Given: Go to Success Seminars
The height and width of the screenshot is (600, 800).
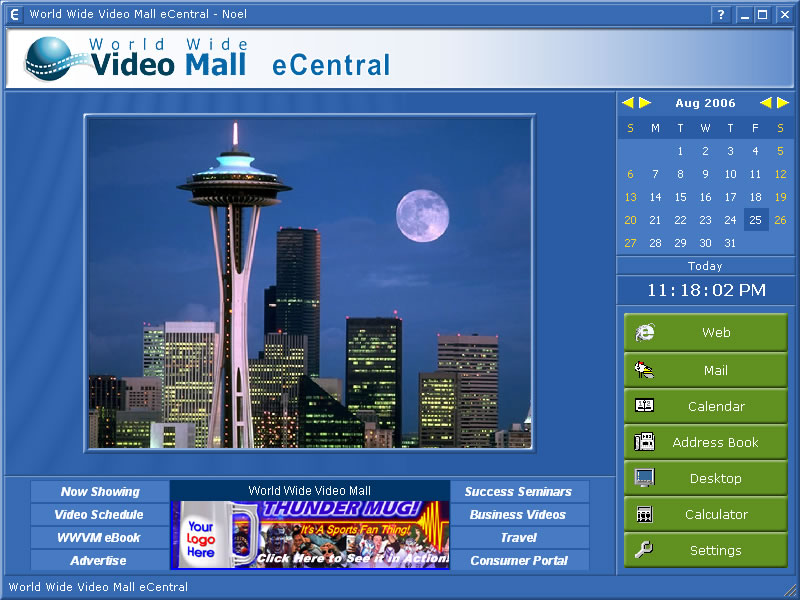Looking at the screenshot, I should pos(518,492).
